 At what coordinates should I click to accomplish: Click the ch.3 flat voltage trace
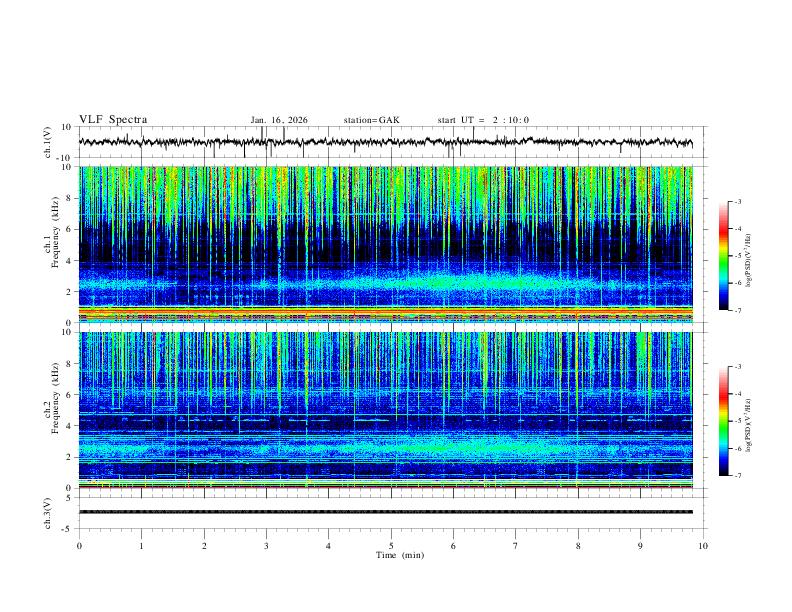tap(385, 512)
